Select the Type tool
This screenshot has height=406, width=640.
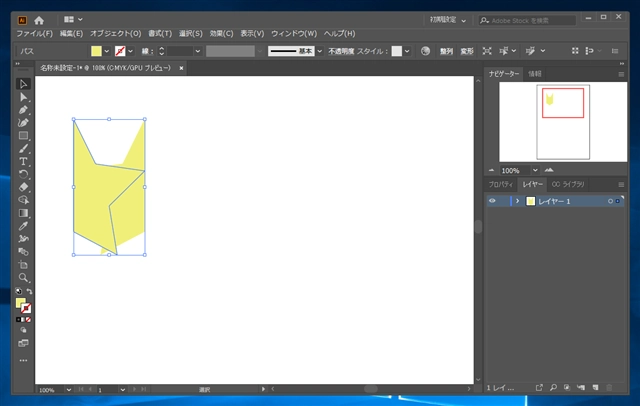click(23, 162)
